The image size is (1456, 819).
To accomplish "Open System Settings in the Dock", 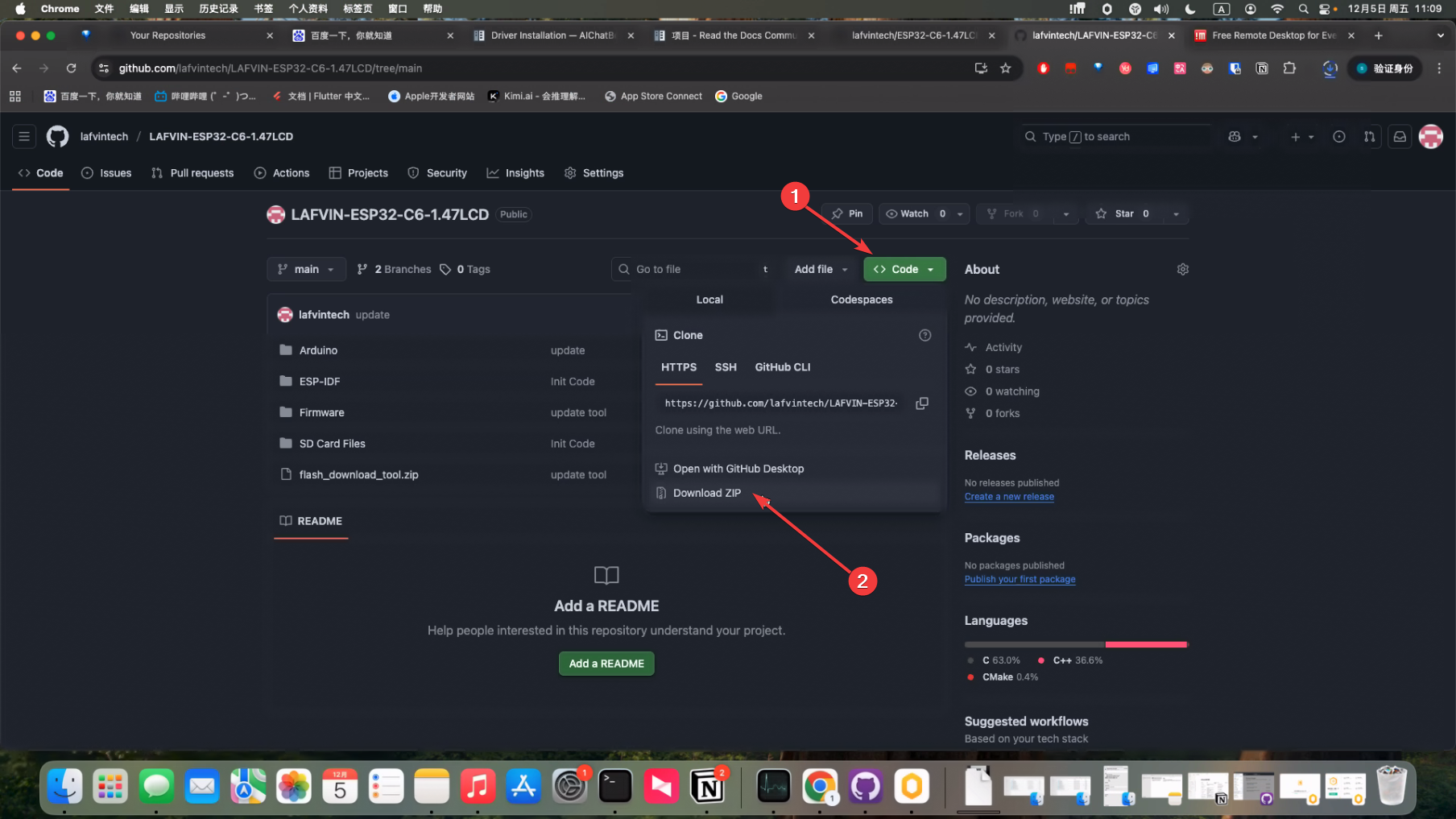I will coord(569,787).
